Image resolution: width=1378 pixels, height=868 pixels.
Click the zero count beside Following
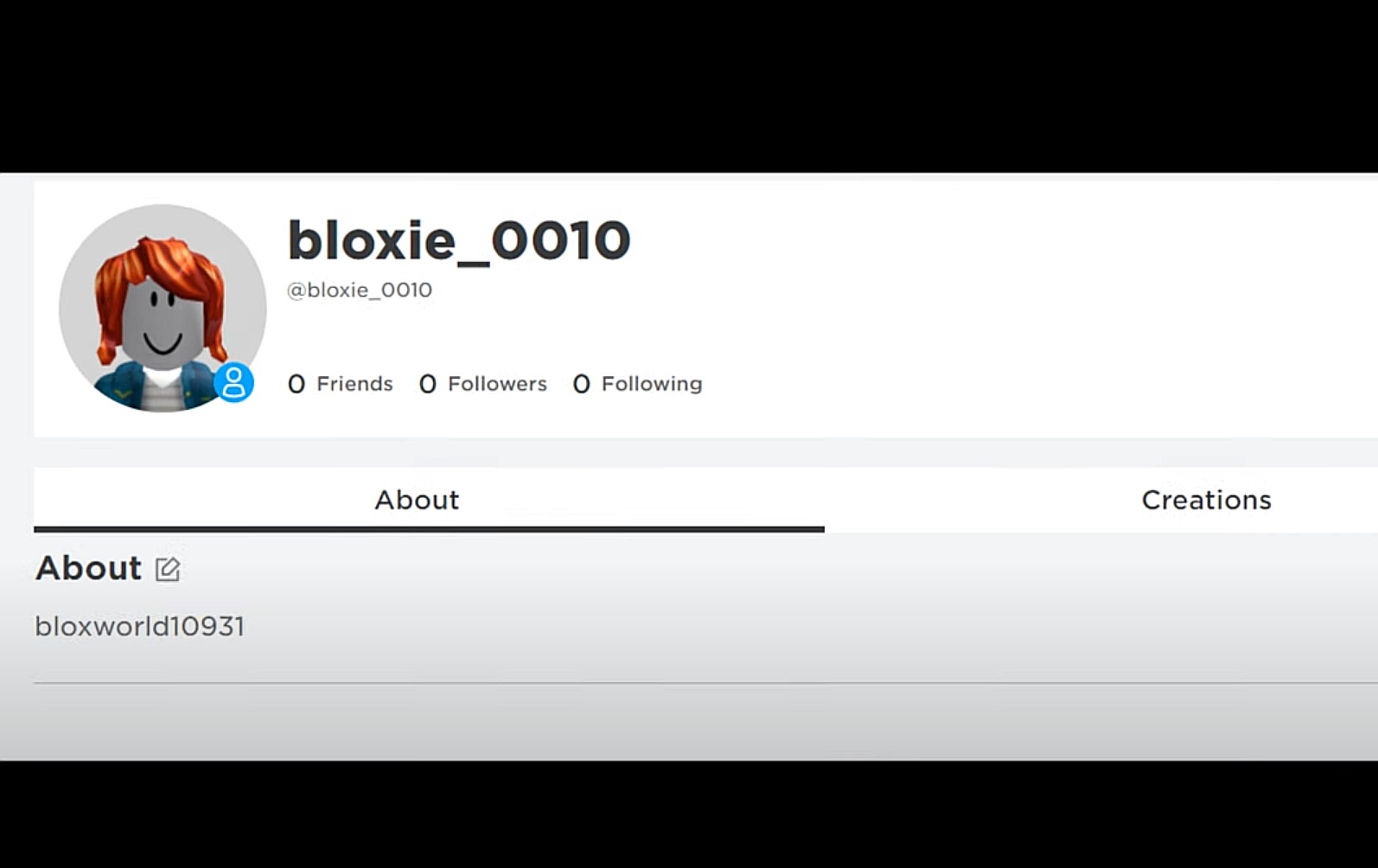582,384
